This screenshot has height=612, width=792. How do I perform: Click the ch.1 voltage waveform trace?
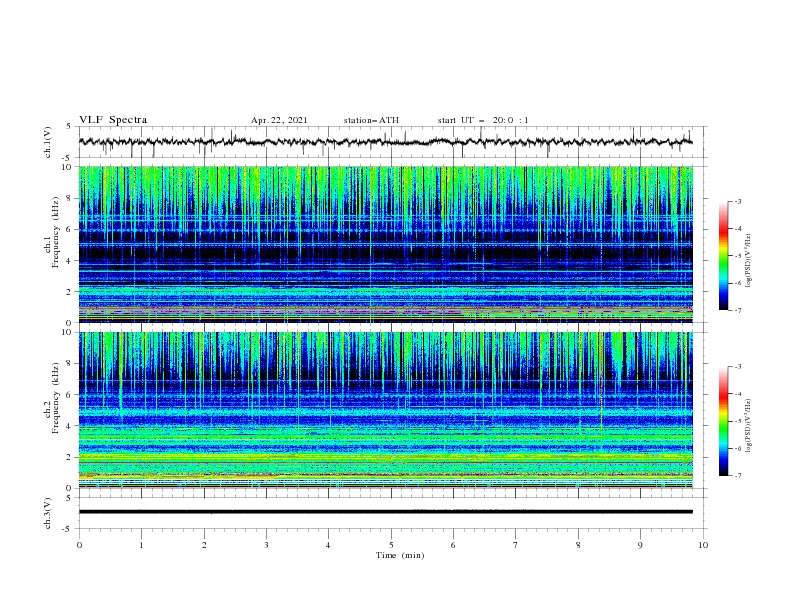tap(385, 142)
